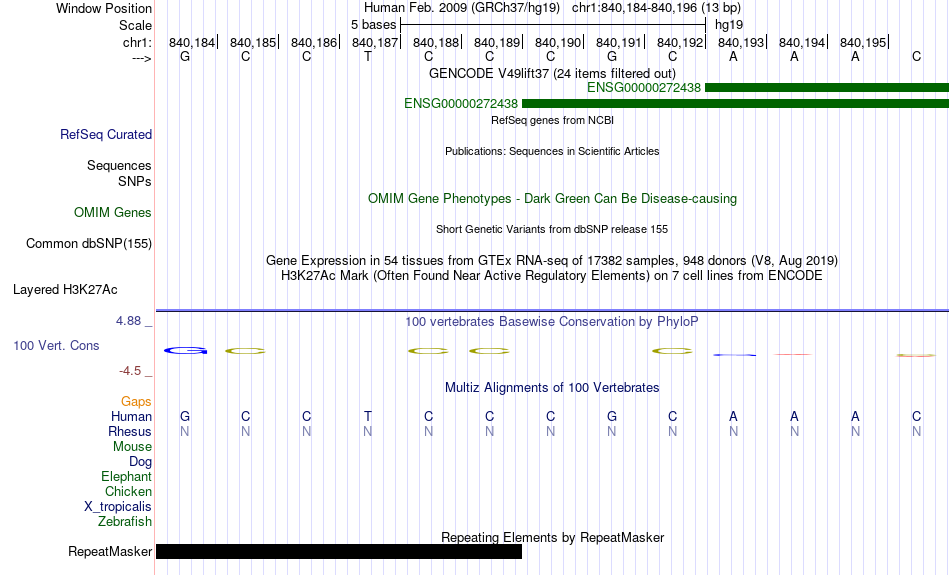Click the hg19 text beside the scale bar
The image size is (950, 575).
(x=729, y=25)
